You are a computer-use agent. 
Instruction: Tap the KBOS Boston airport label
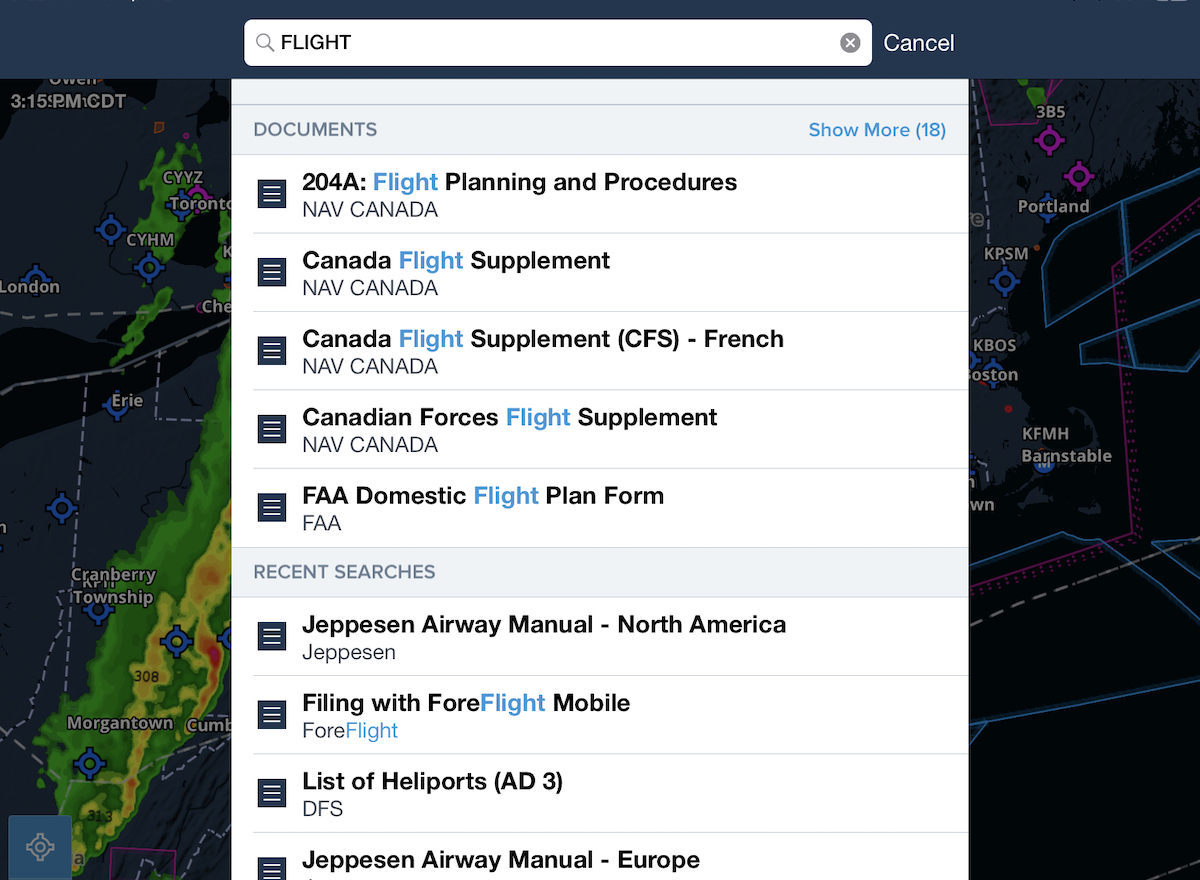pyautogui.click(x=994, y=346)
